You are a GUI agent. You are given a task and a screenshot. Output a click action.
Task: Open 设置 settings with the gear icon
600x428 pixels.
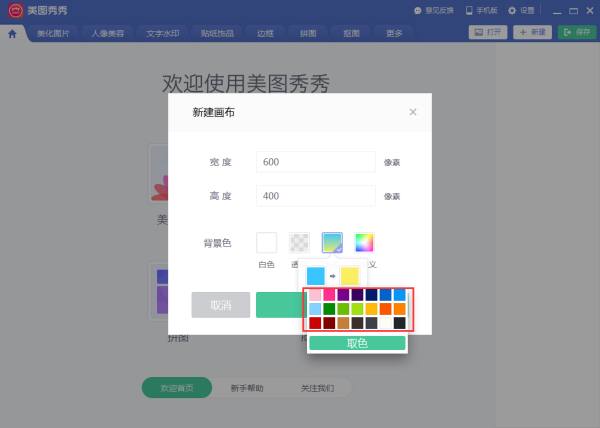pyautogui.click(x=521, y=11)
